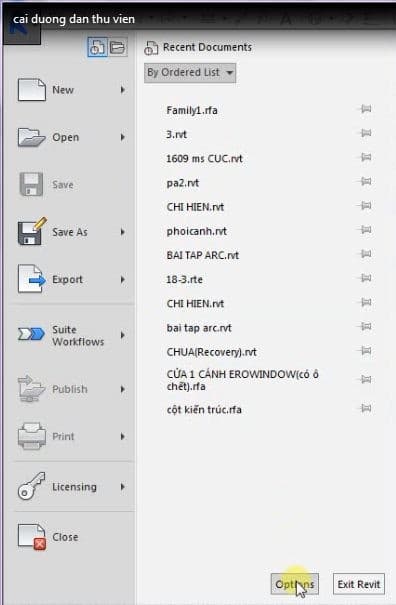Click the Licensing key icon

point(32,486)
